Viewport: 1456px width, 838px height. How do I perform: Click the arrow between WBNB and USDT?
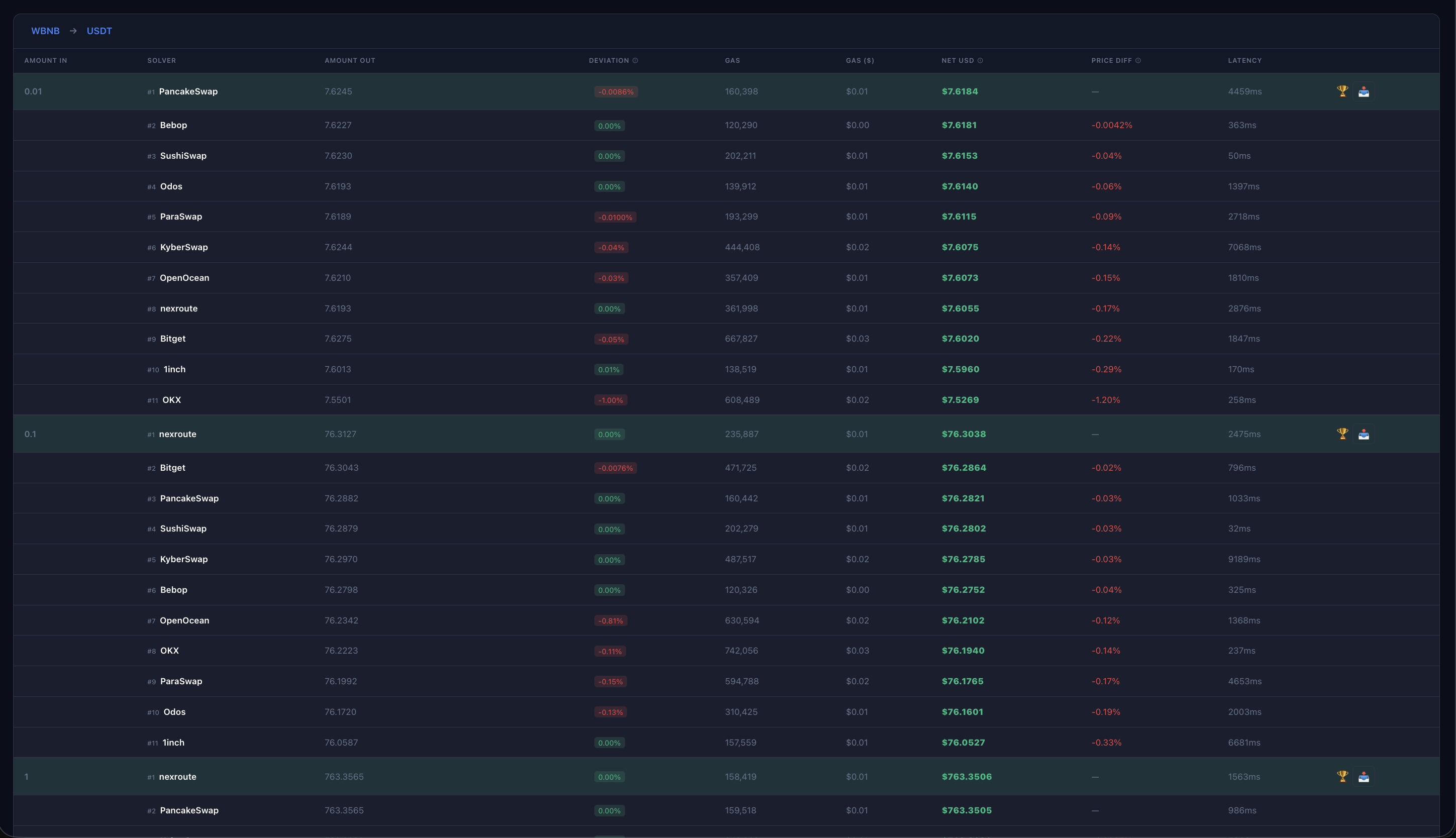[x=73, y=31]
